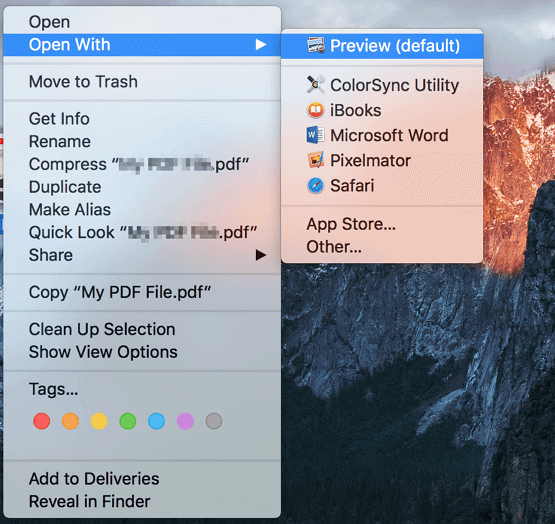
Task: Select Copy "My PDF File.pdf"
Action: click(142, 292)
